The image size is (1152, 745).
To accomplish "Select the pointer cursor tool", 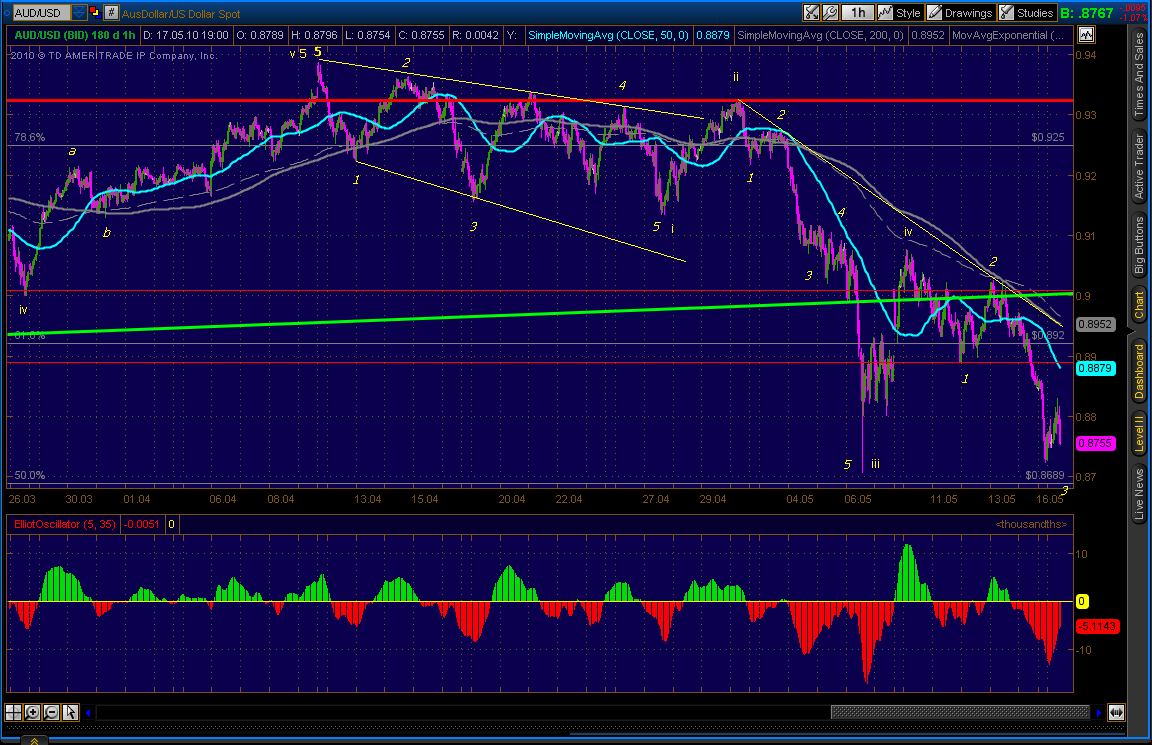I will point(71,712).
